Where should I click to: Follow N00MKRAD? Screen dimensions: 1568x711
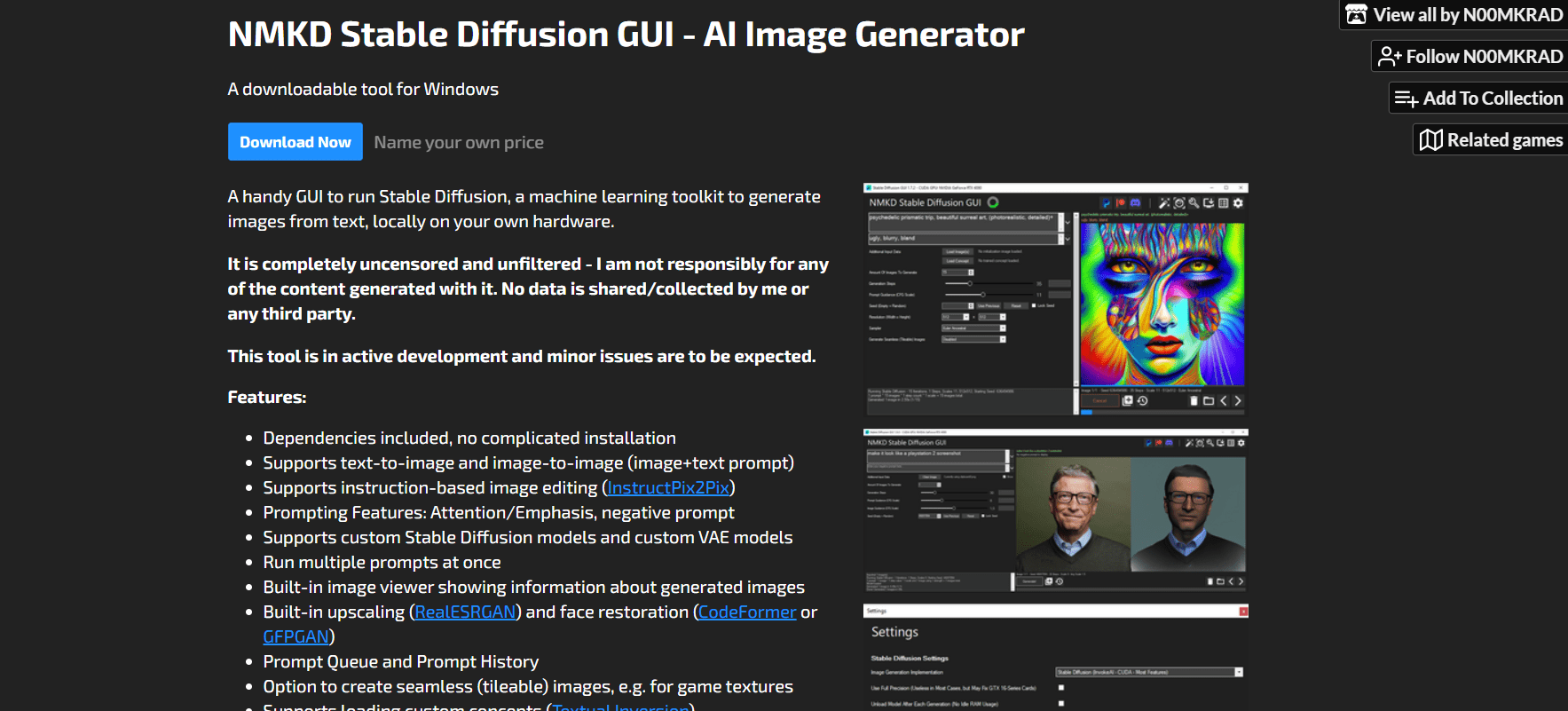[1470, 57]
